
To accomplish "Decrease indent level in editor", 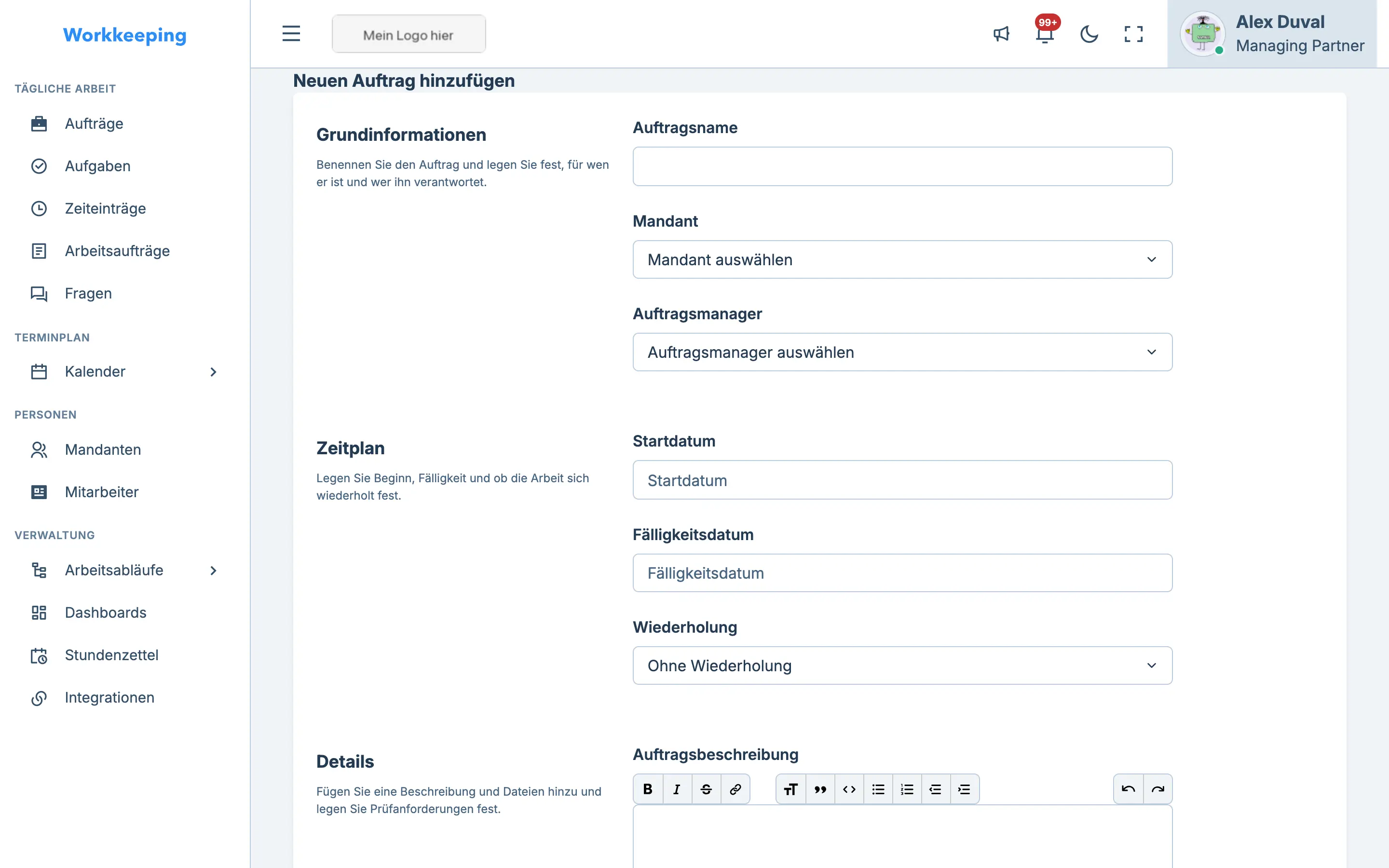I will tap(936, 789).
